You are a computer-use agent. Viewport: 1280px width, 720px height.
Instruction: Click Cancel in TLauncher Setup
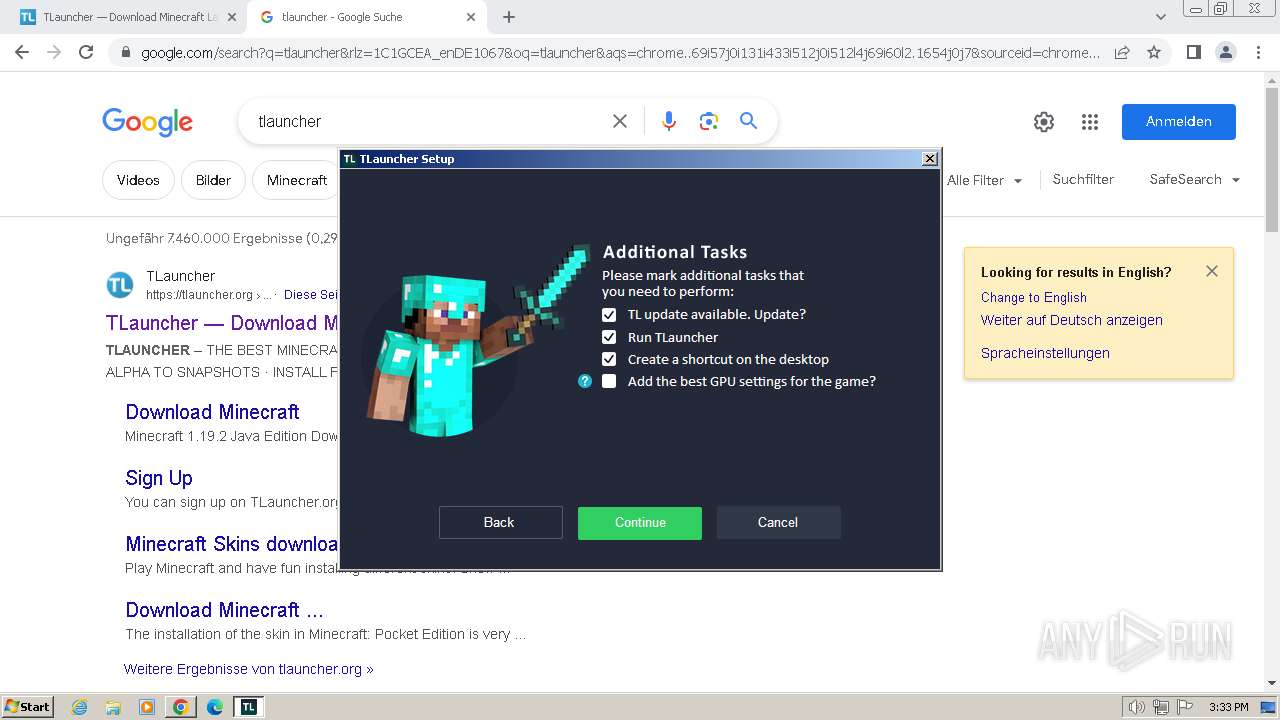click(778, 522)
